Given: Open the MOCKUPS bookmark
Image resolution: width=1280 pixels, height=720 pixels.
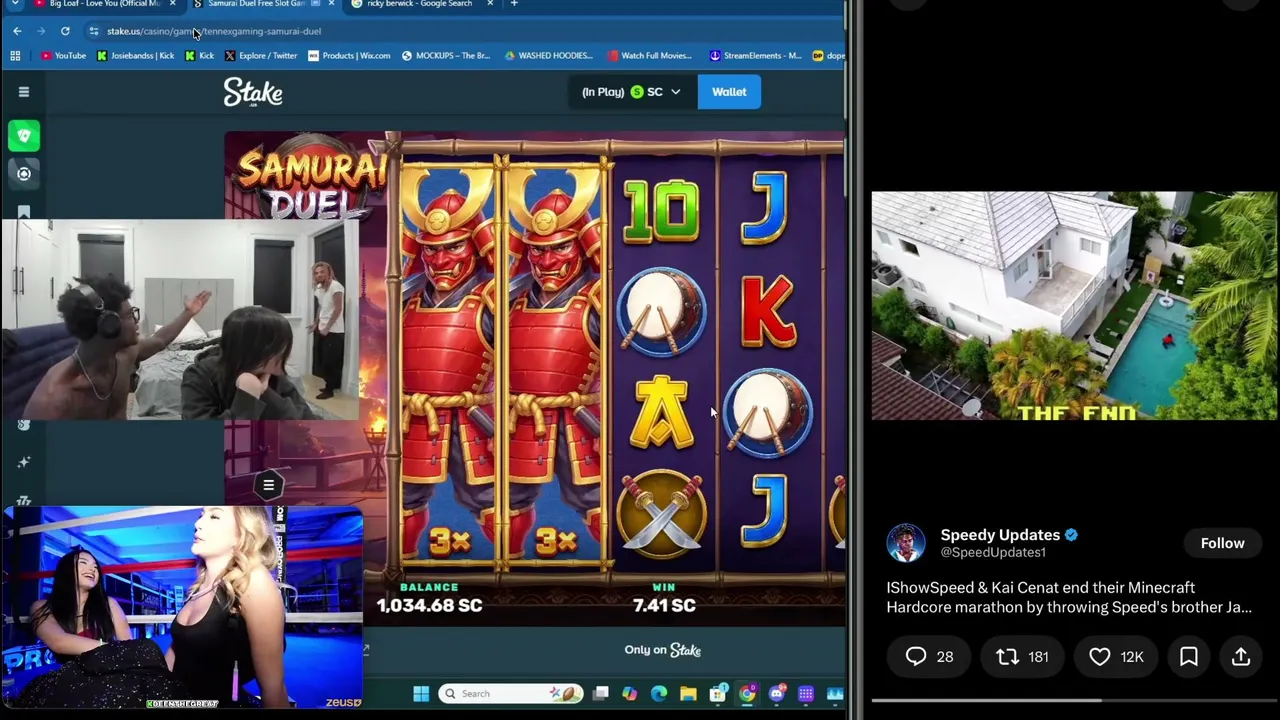Looking at the screenshot, I should [446, 56].
